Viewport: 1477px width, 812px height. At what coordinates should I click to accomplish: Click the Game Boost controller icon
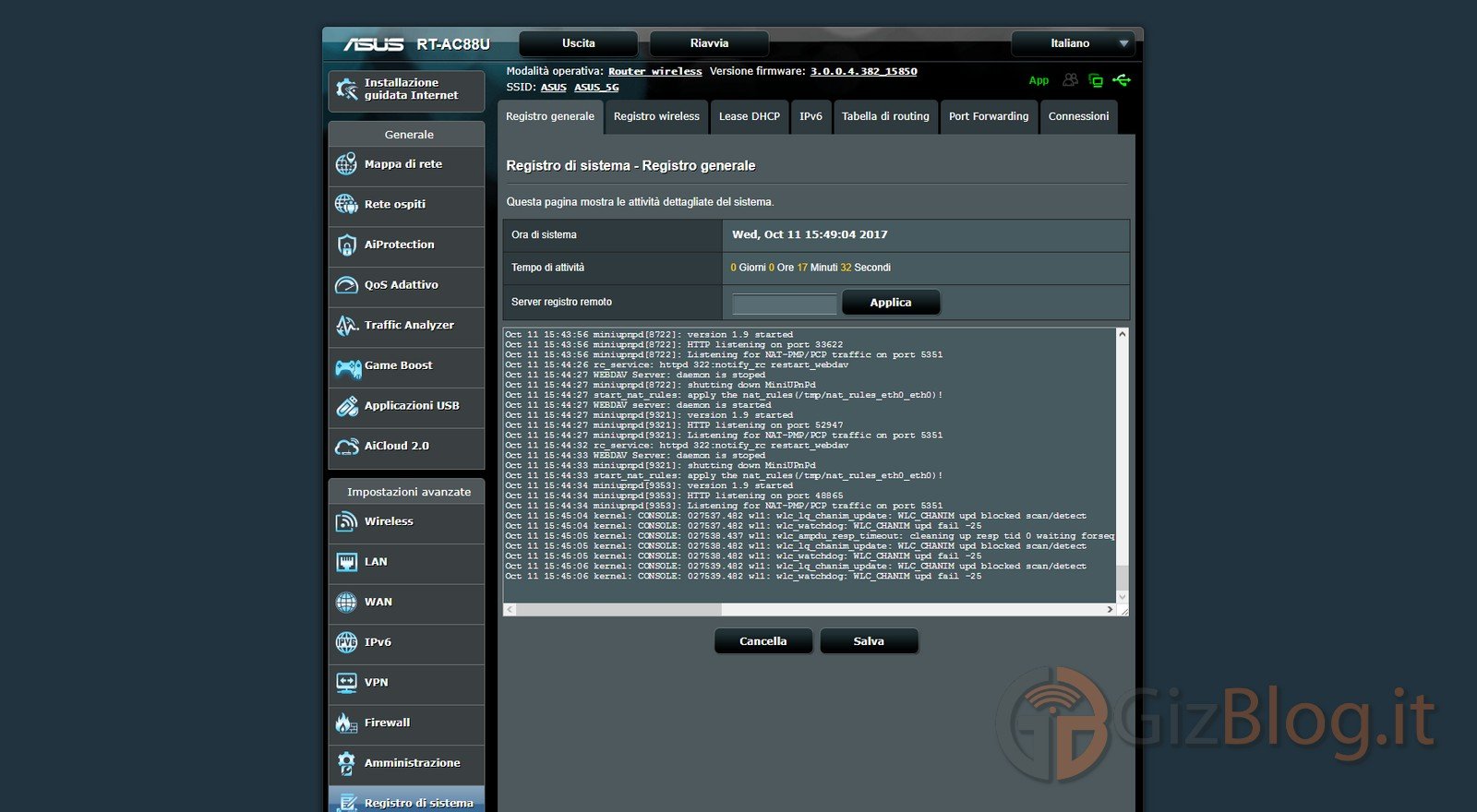tap(348, 367)
